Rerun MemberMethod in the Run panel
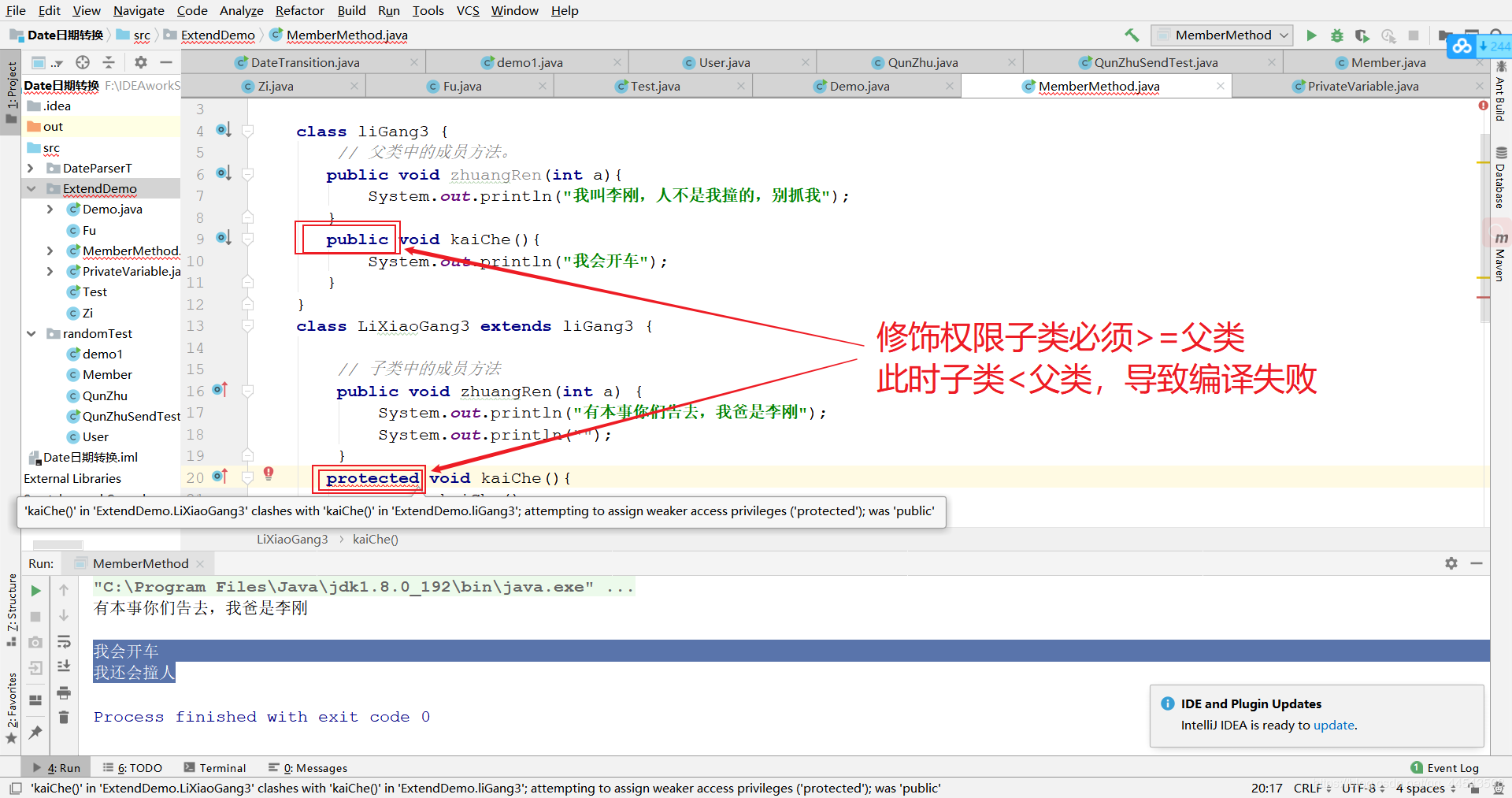The image size is (1512, 798). (35, 591)
